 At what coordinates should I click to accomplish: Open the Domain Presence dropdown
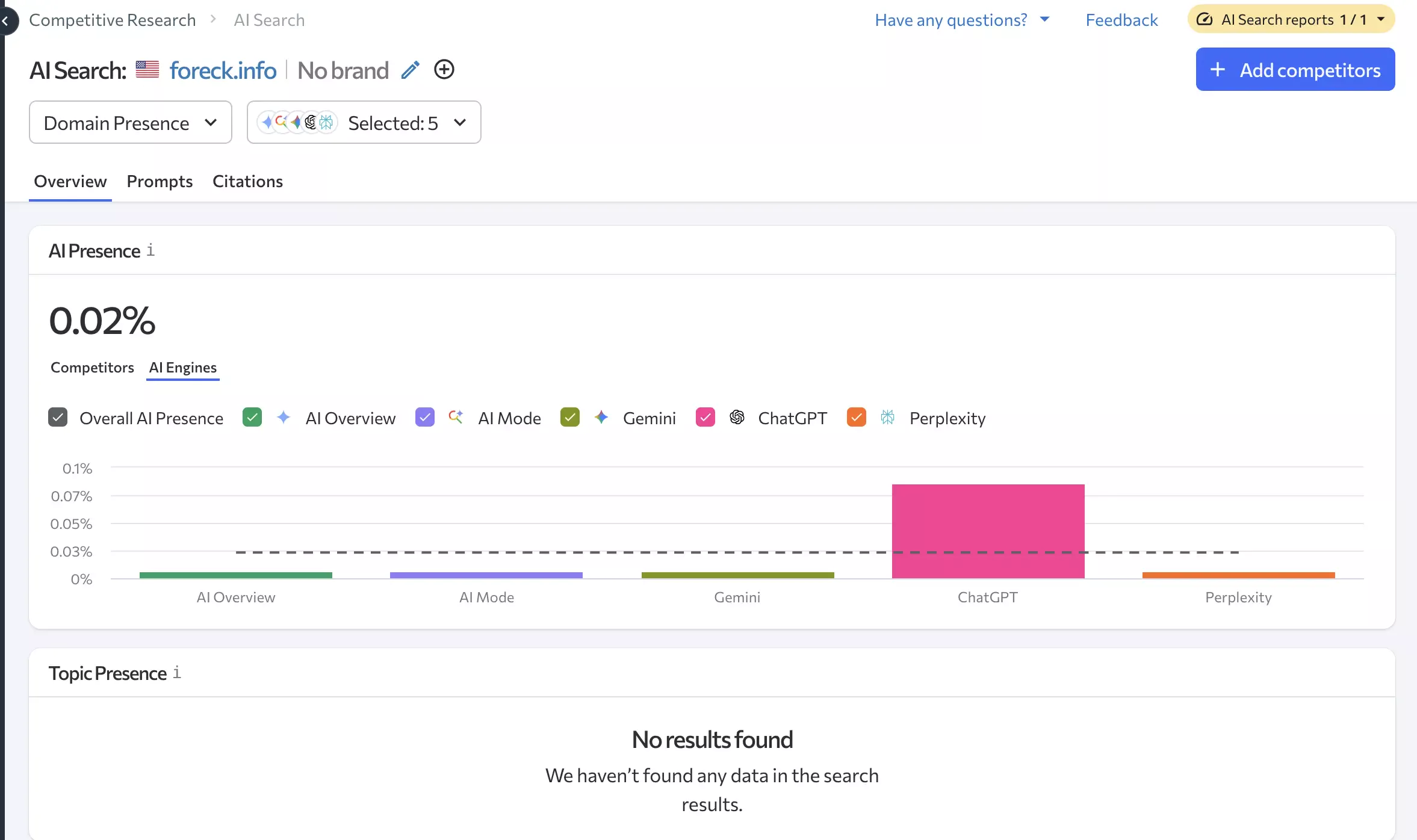click(x=131, y=123)
